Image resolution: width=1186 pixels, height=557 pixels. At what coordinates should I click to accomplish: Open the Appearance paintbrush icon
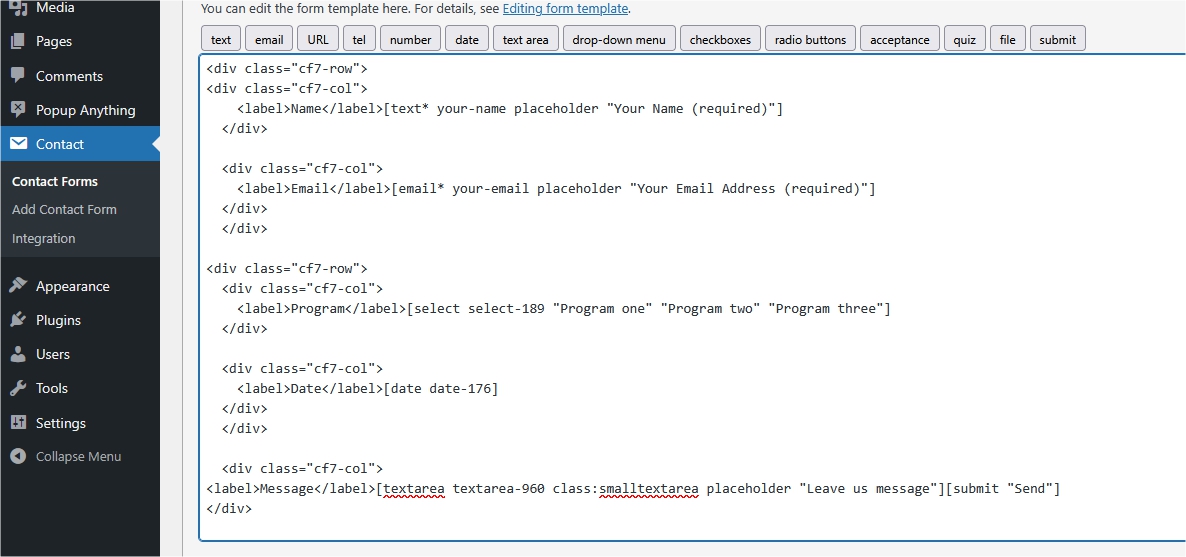pyautogui.click(x=18, y=286)
